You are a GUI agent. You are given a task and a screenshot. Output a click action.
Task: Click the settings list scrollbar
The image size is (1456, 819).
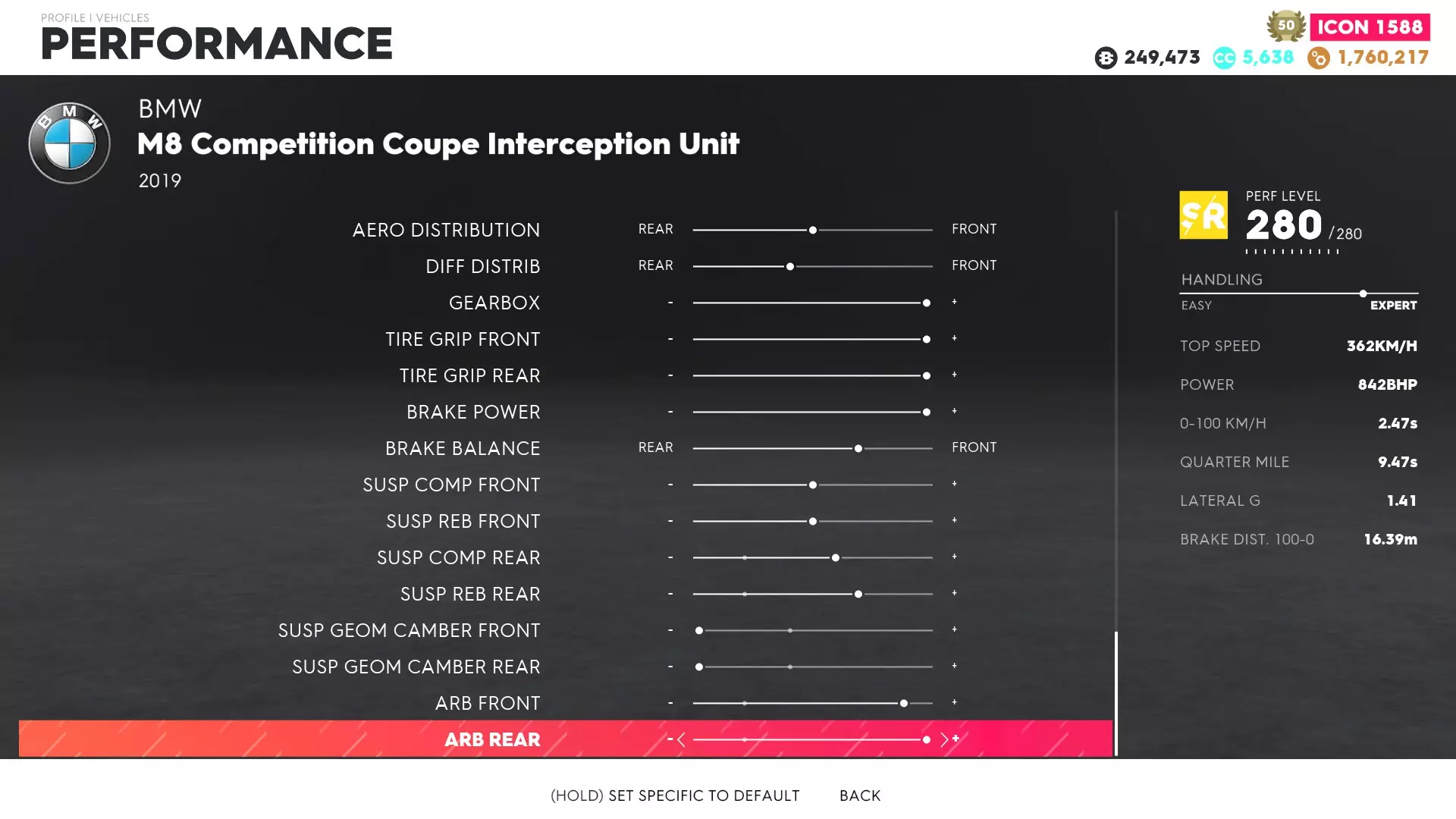[1116, 693]
